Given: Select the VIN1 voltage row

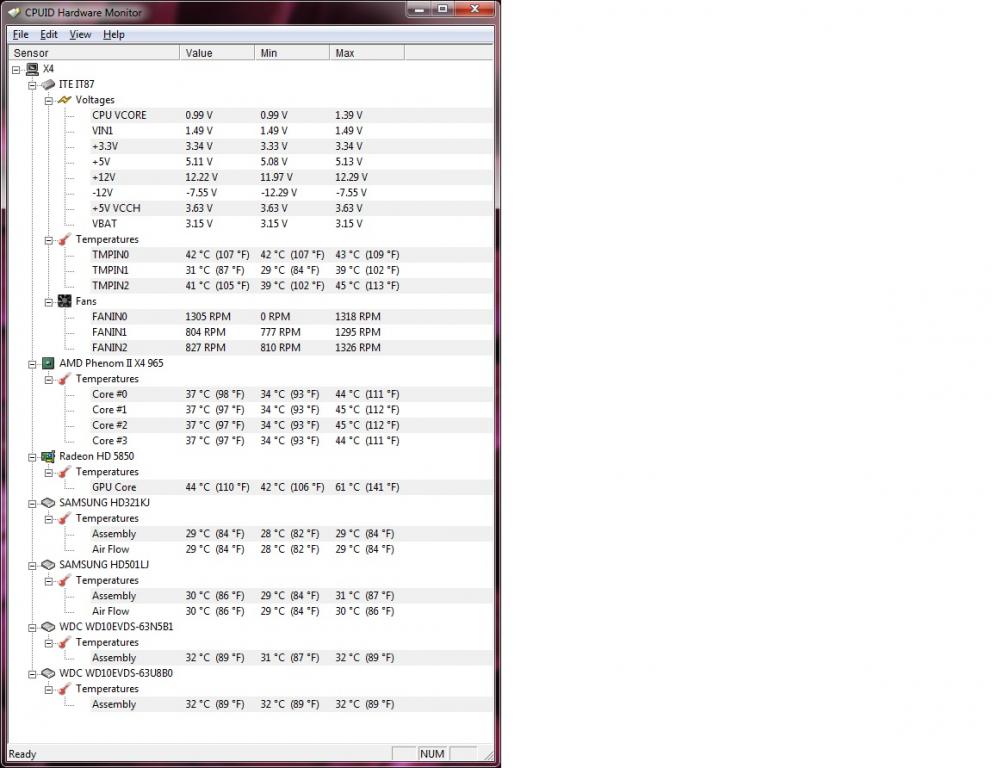Looking at the screenshot, I should (291, 131).
